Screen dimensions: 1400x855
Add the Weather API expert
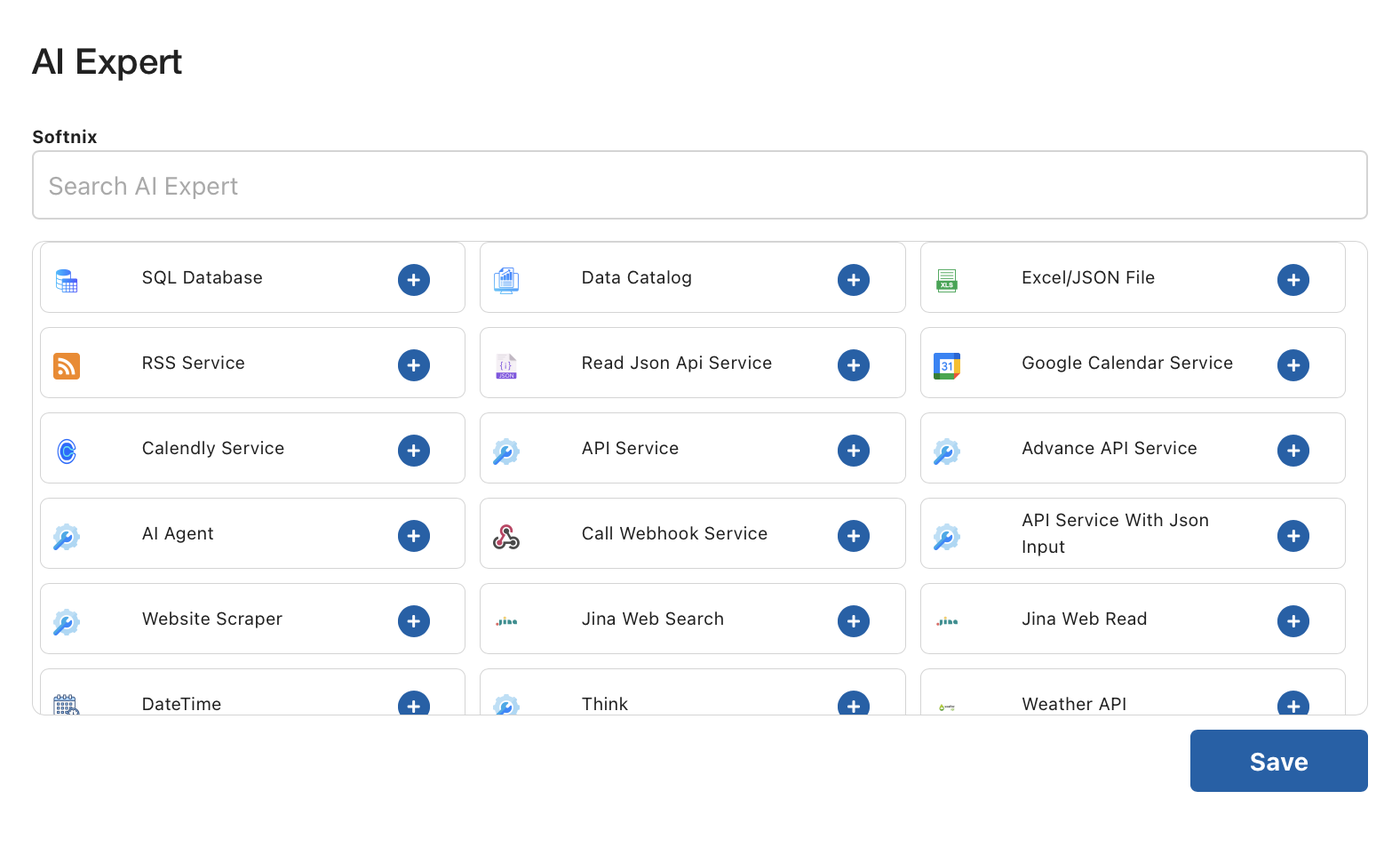[x=1293, y=703]
